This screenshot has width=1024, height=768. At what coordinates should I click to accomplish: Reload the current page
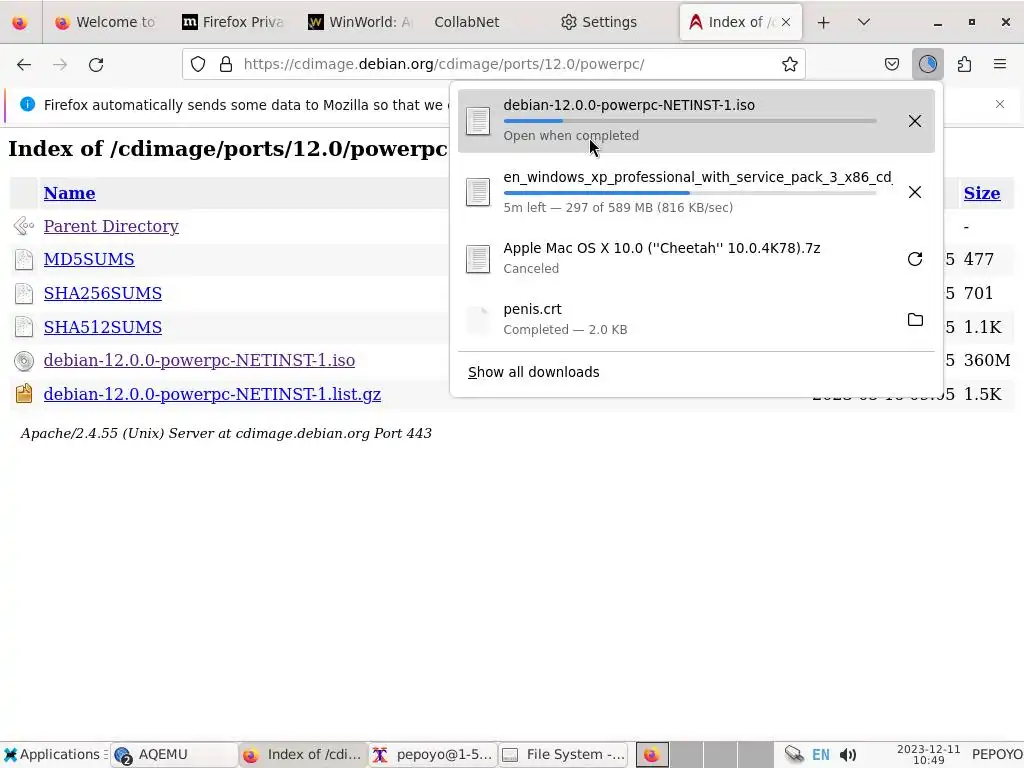click(96, 64)
